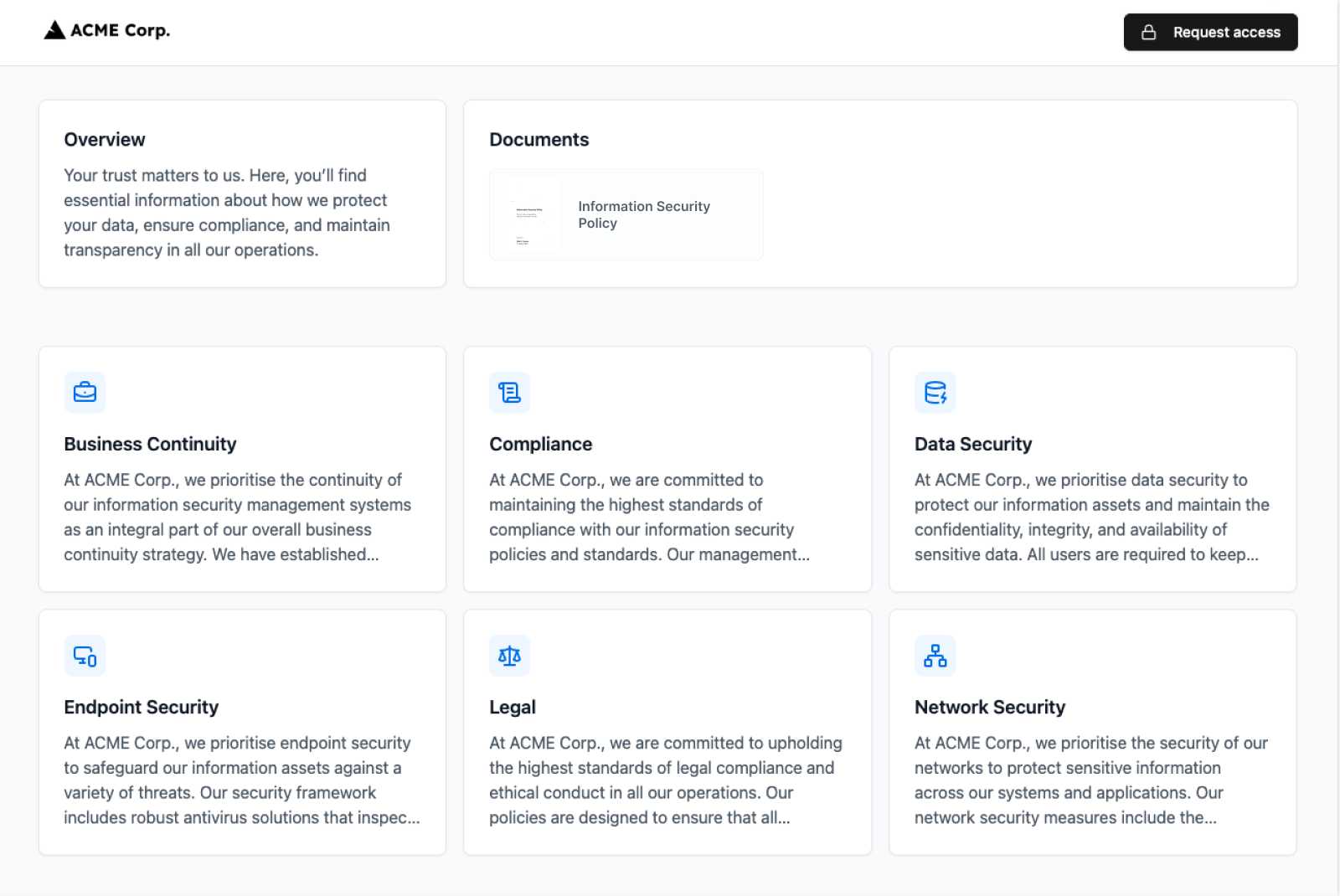Viewport: 1340px width, 896px height.
Task: Open the Business Continuity heading
Action: (150, 444)
